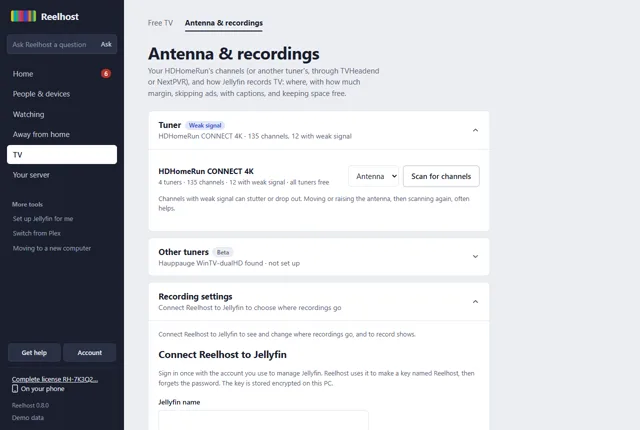Click the More tools heading

click(27, 204)
